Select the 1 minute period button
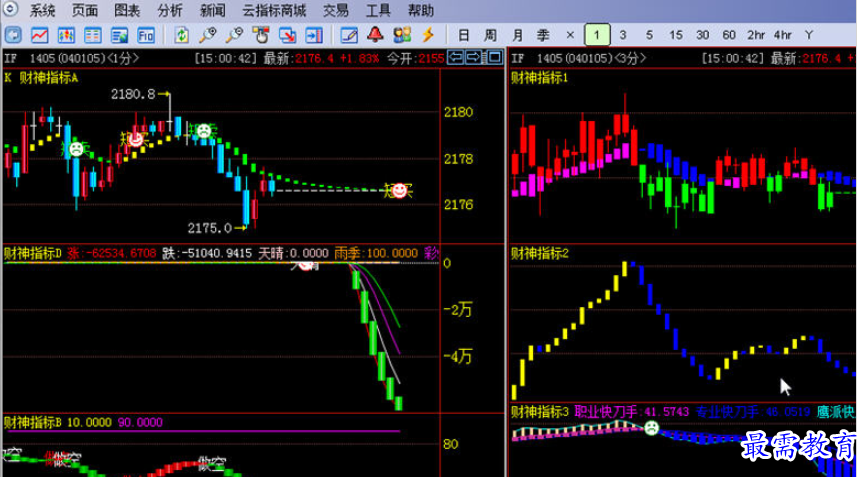This screenshot has height=477, width=865. pos(597,35)
